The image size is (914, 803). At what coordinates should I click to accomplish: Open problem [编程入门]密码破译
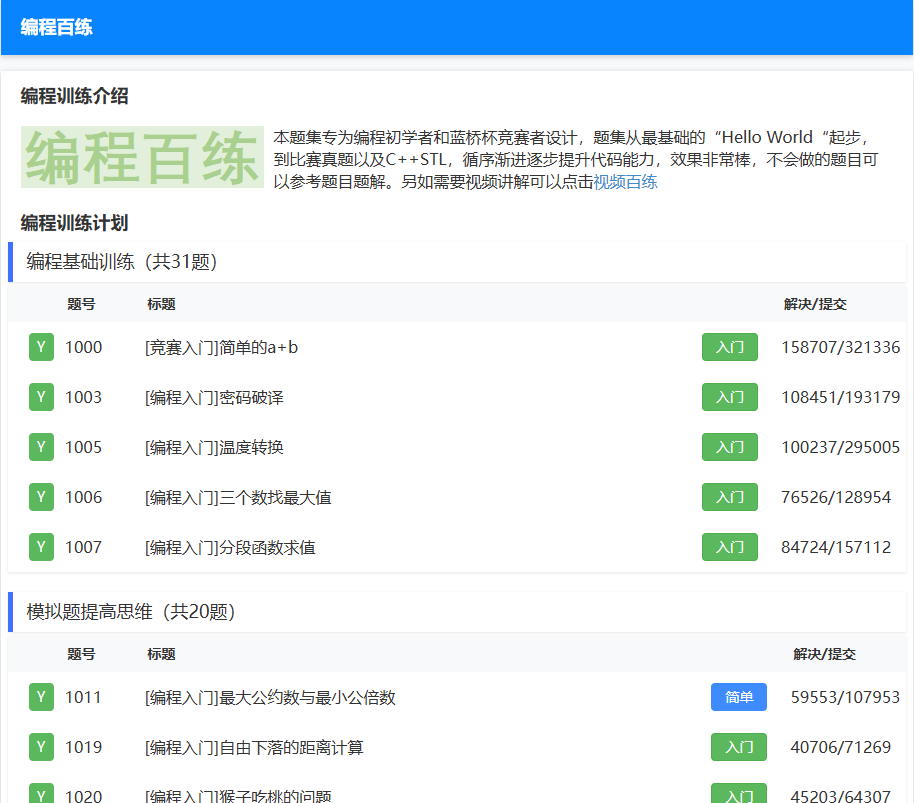point(215,398)
